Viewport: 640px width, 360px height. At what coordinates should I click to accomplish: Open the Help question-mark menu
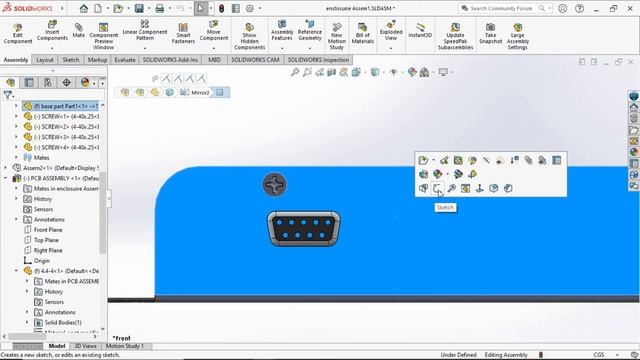click(579, 8)
